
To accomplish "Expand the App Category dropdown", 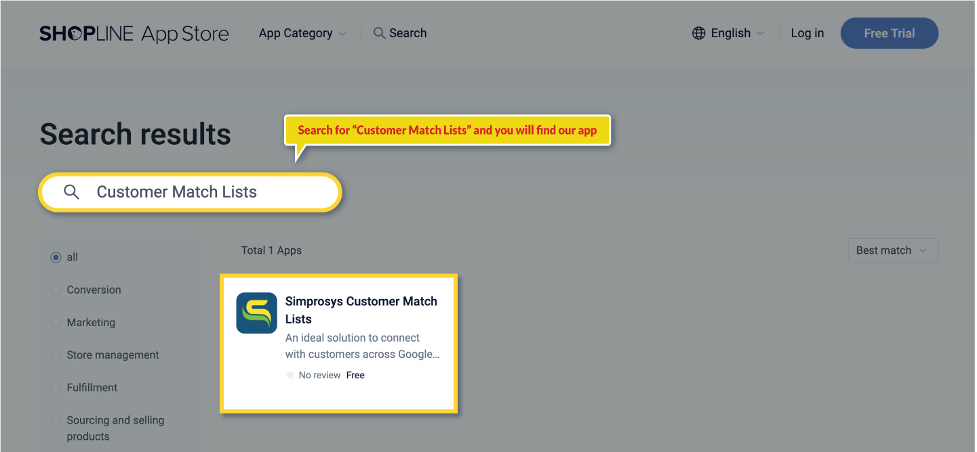I will [x=302, y=33].
